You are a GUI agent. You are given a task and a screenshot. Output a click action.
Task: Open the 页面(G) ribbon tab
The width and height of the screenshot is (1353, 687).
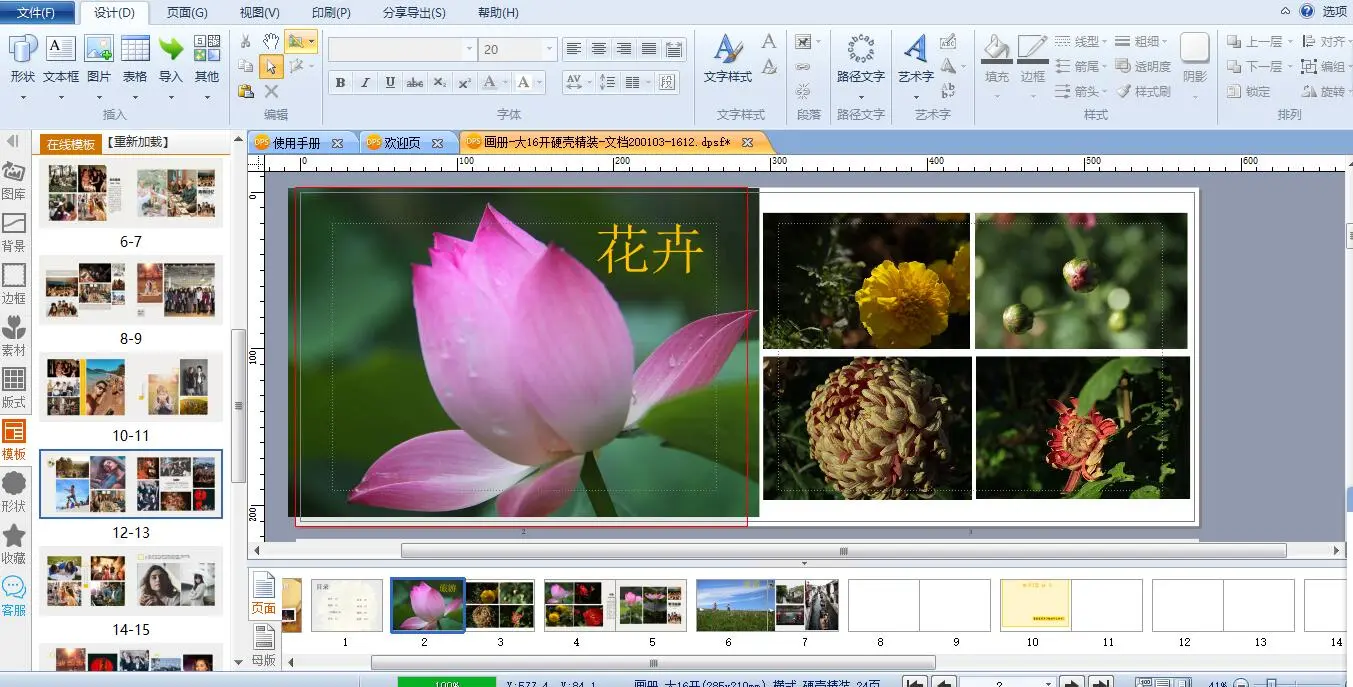[x=187, y=13]
